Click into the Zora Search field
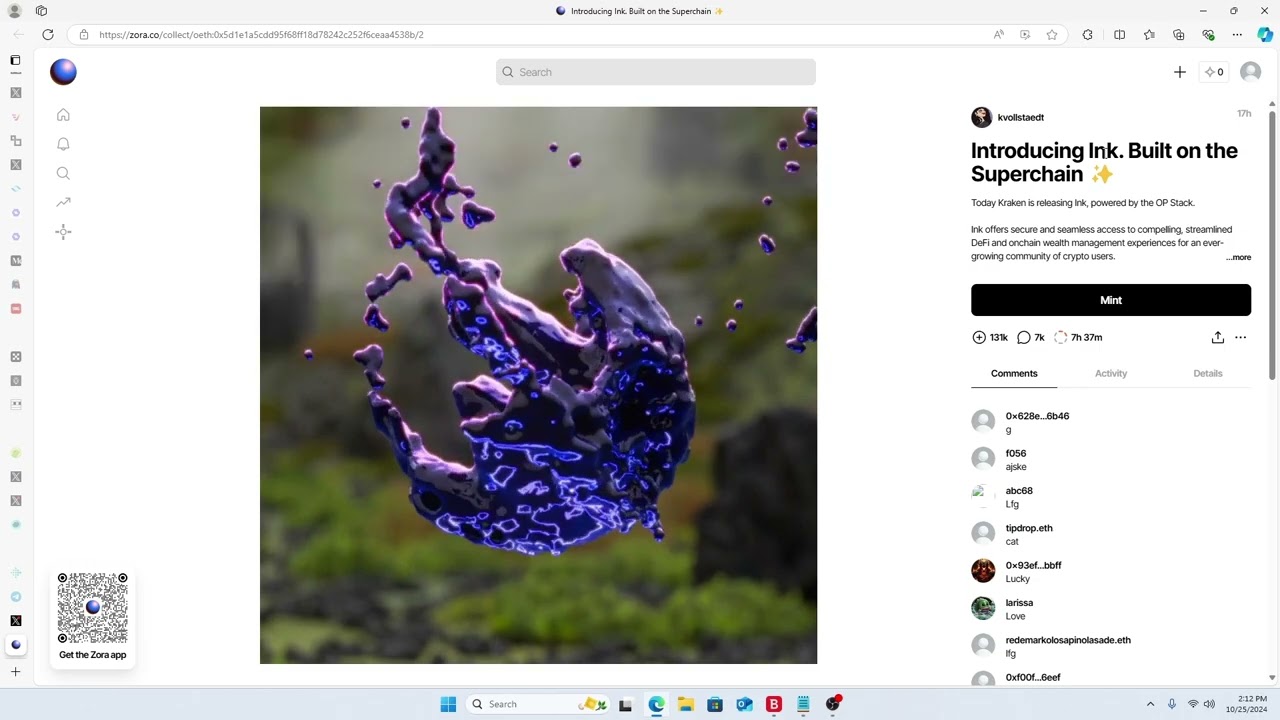This screenshot has width=1280, height=720. [656, 72]
